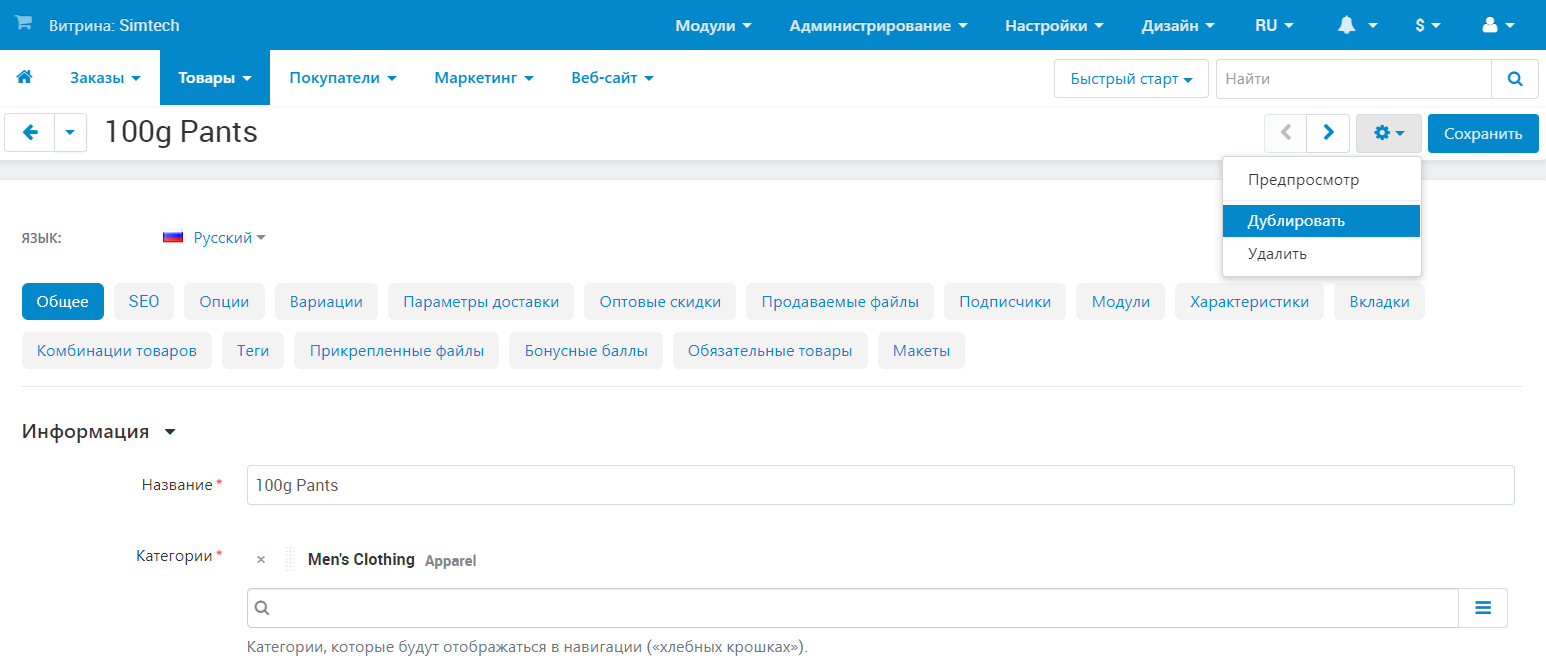The image size is (1546, 671).
Task: Click the shopping cart storefront icon
Action: pos(23,24)
